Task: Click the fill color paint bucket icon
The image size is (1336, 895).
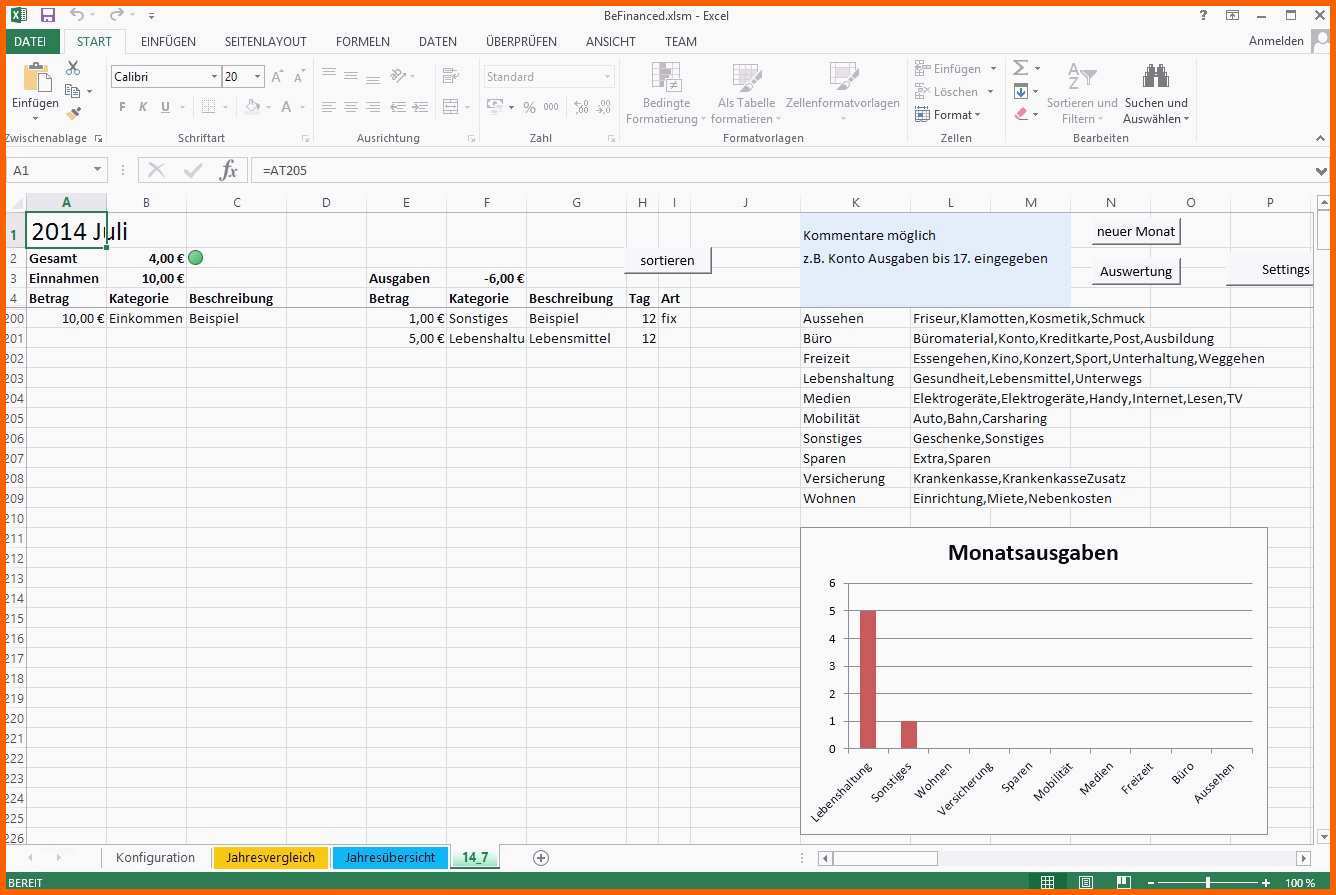Action: pyautogui.click(x=252, y=107)
